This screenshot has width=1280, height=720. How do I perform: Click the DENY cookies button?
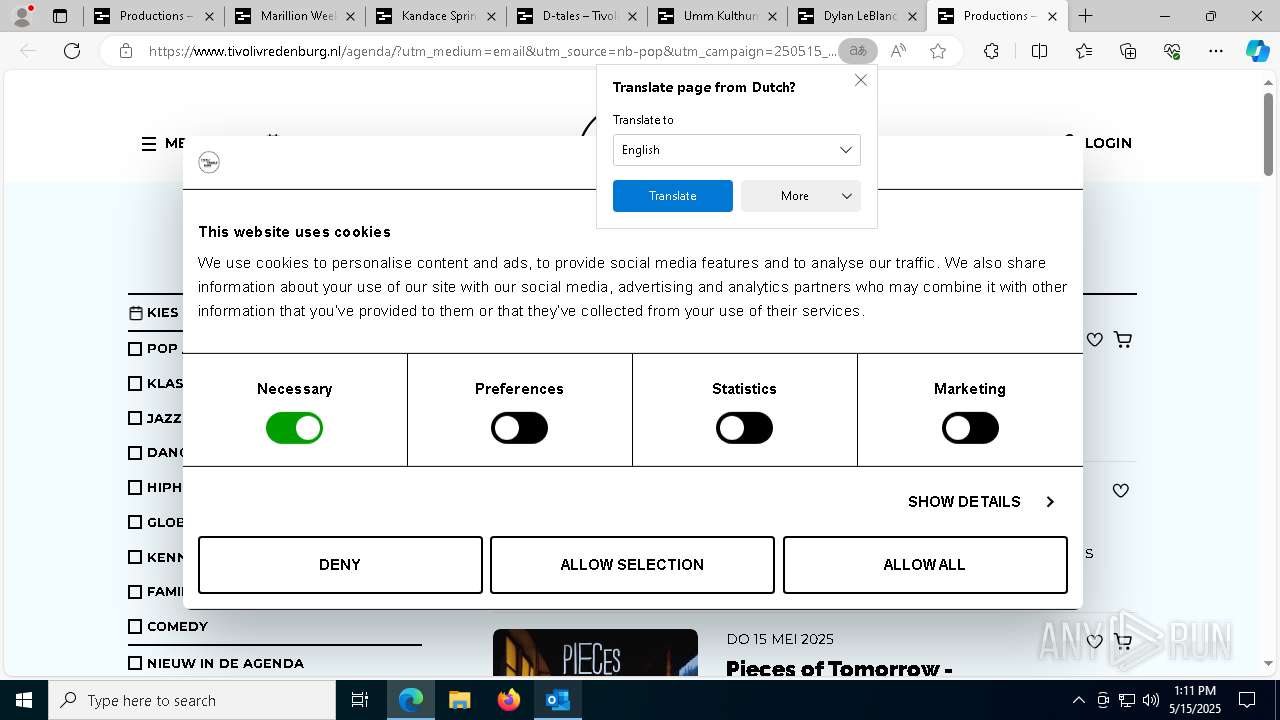pyautogui.click(x=340, y=565)
